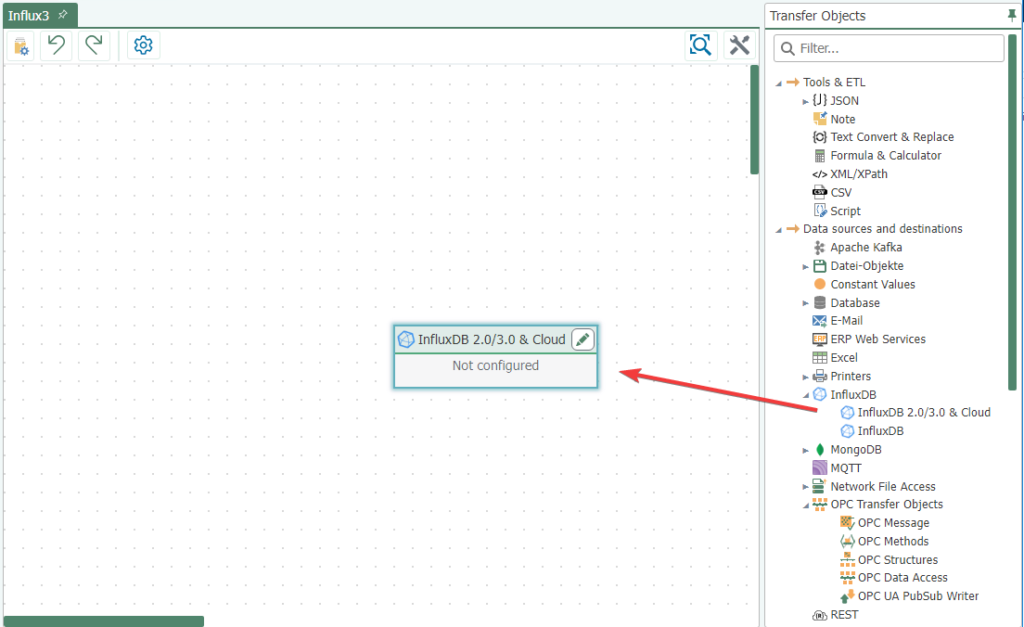Click the document settings icon in toolbar

click(21, 45)
